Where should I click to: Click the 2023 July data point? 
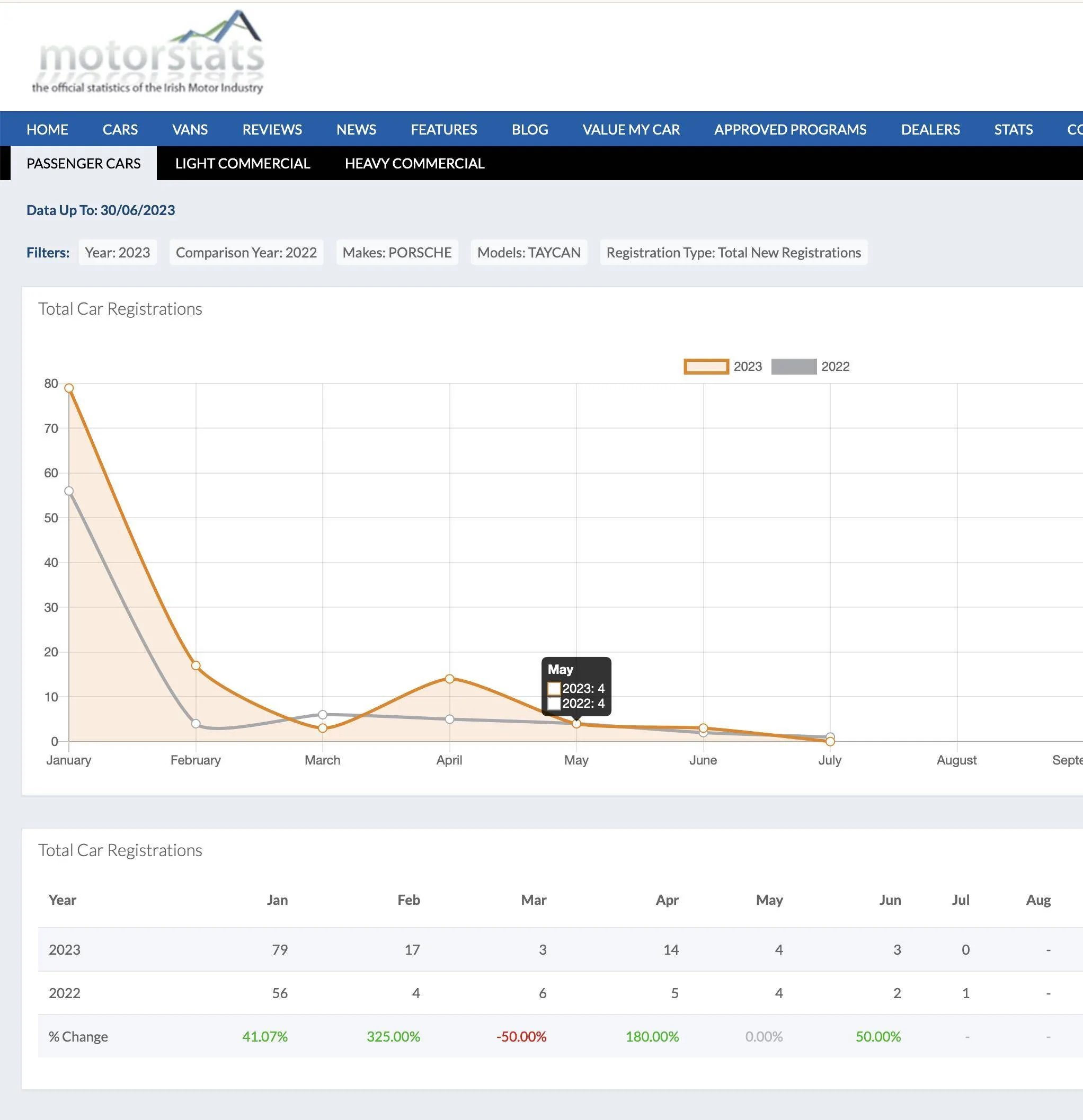pyautogui.click(x=830, y=742)
